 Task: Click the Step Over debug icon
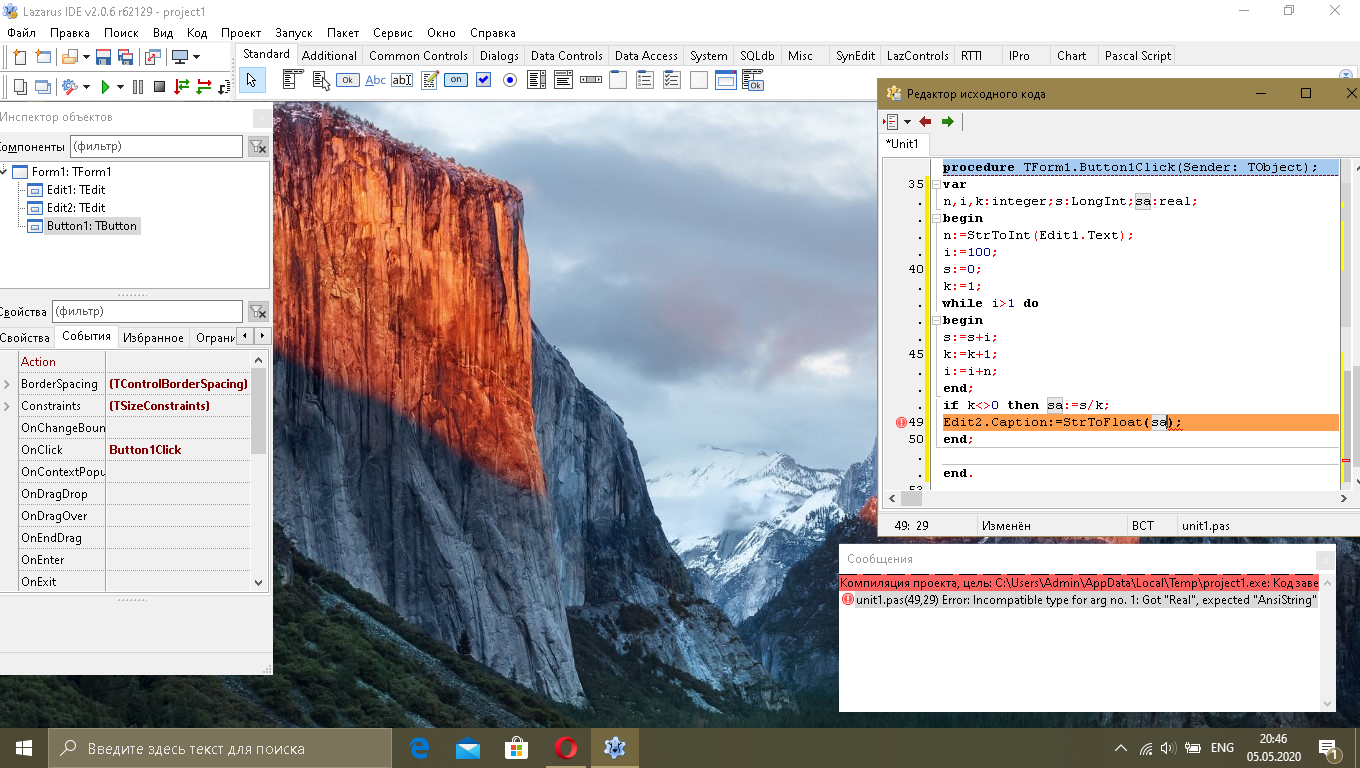coord(204,87)
